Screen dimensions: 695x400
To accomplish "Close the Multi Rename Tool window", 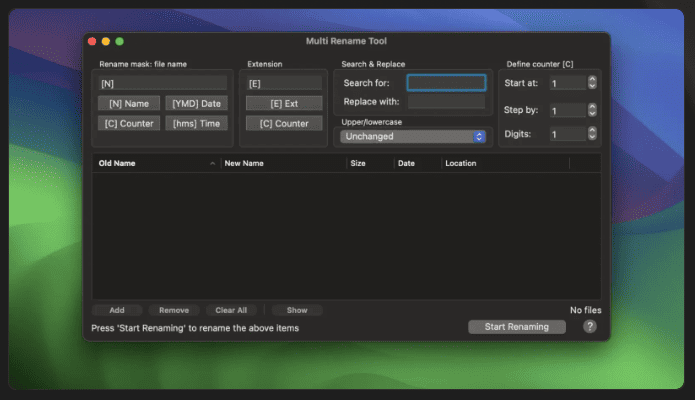I will [x=92, y=41].
